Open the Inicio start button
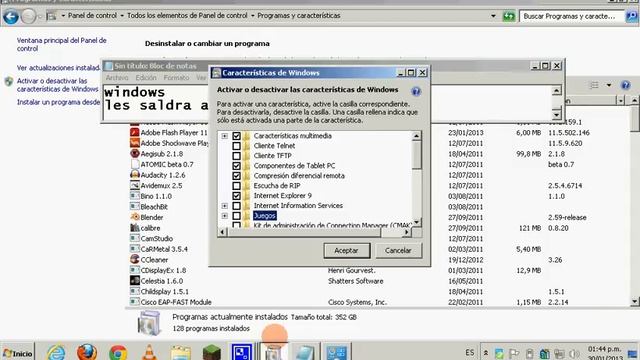This screenshot has width=640, height=360. pyautogui.click(x=17, y=353)
